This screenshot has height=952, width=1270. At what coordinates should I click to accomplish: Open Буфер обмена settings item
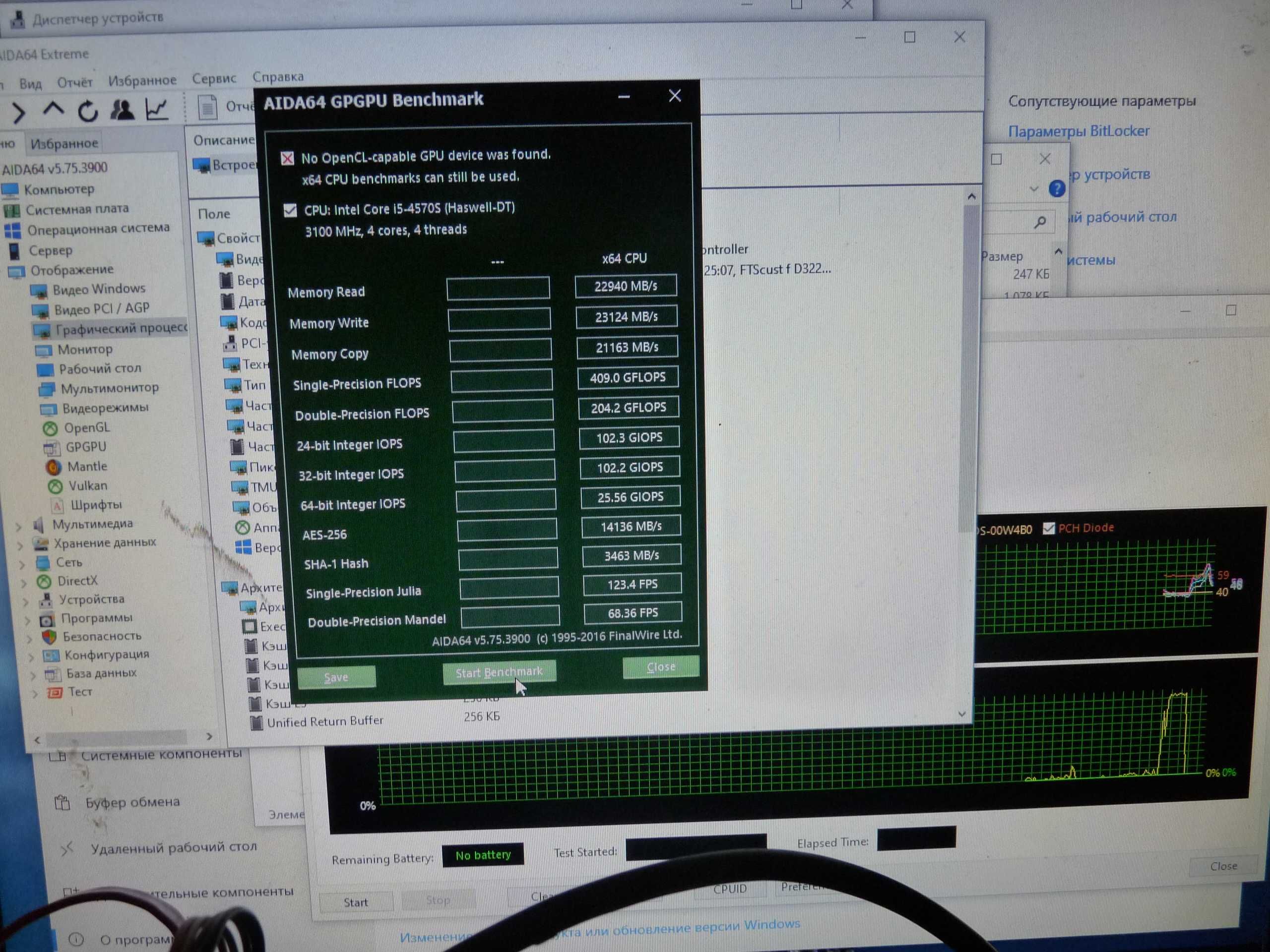click(x=132, y=802)
